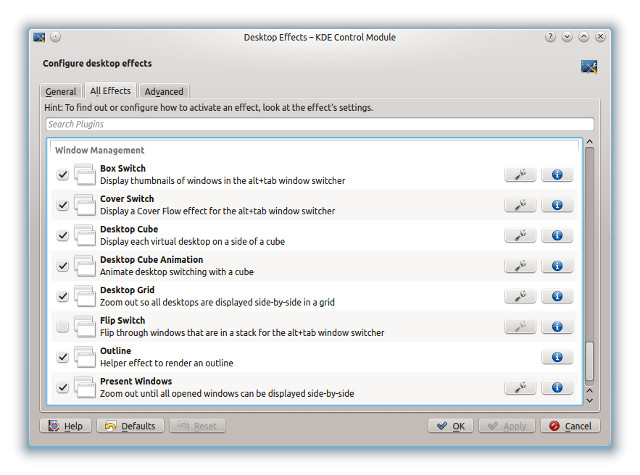Disable the Box Switch effect checkbox
Viewport: 640px width, 475px height.
(x=63, y=175)
